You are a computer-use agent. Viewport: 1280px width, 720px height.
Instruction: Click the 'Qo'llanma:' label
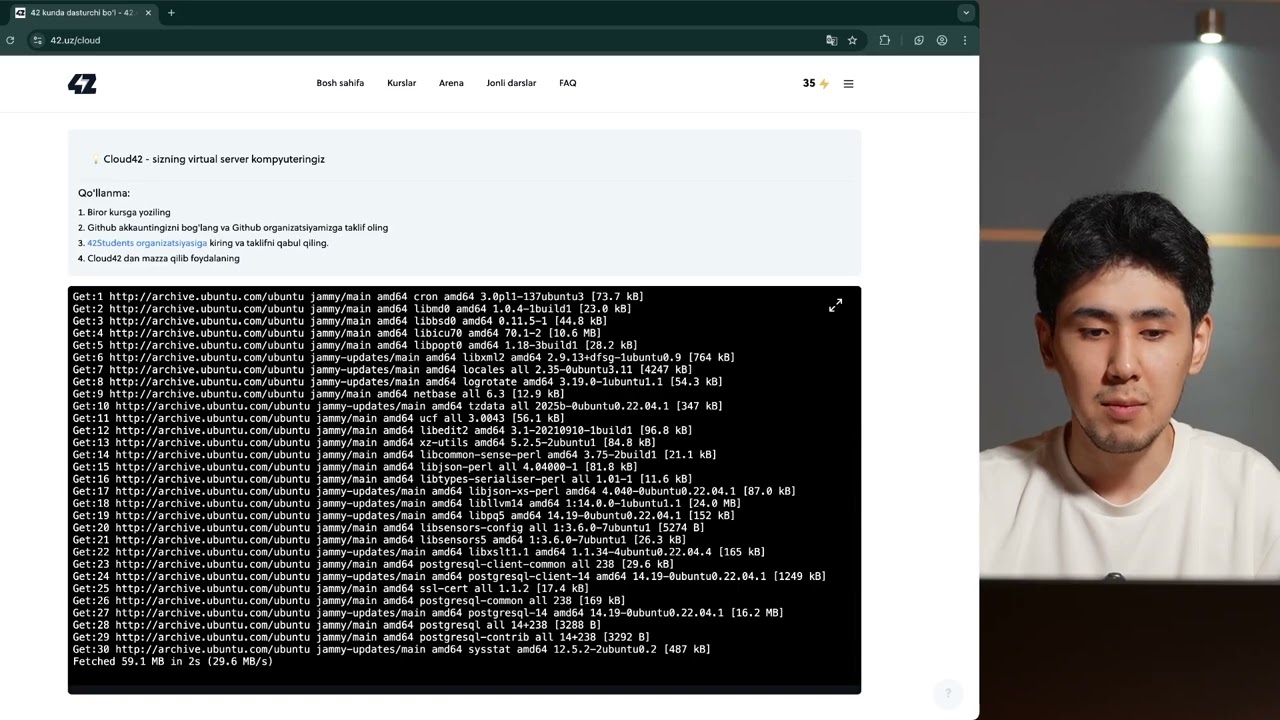tap(104, 193)
